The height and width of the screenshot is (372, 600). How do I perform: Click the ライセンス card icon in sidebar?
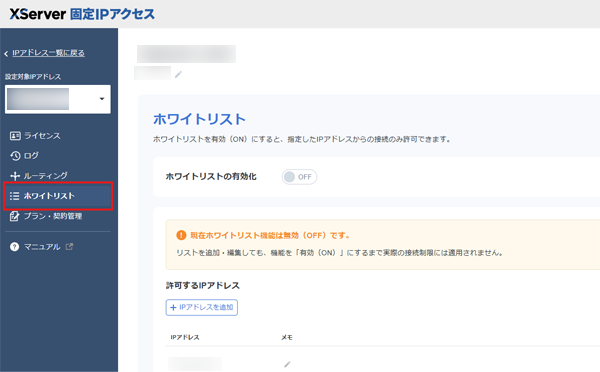point(15,136)
